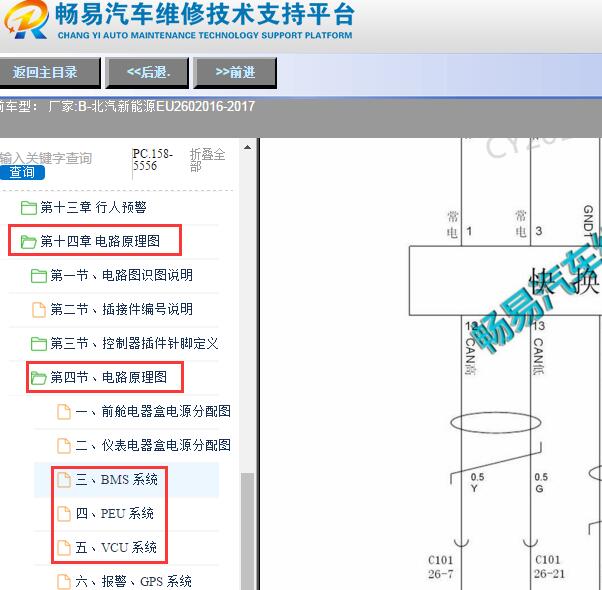Open the page 一、前舱电器盒电源分配图
Viewport: 602px width, 590px height.
coord(153,412)
